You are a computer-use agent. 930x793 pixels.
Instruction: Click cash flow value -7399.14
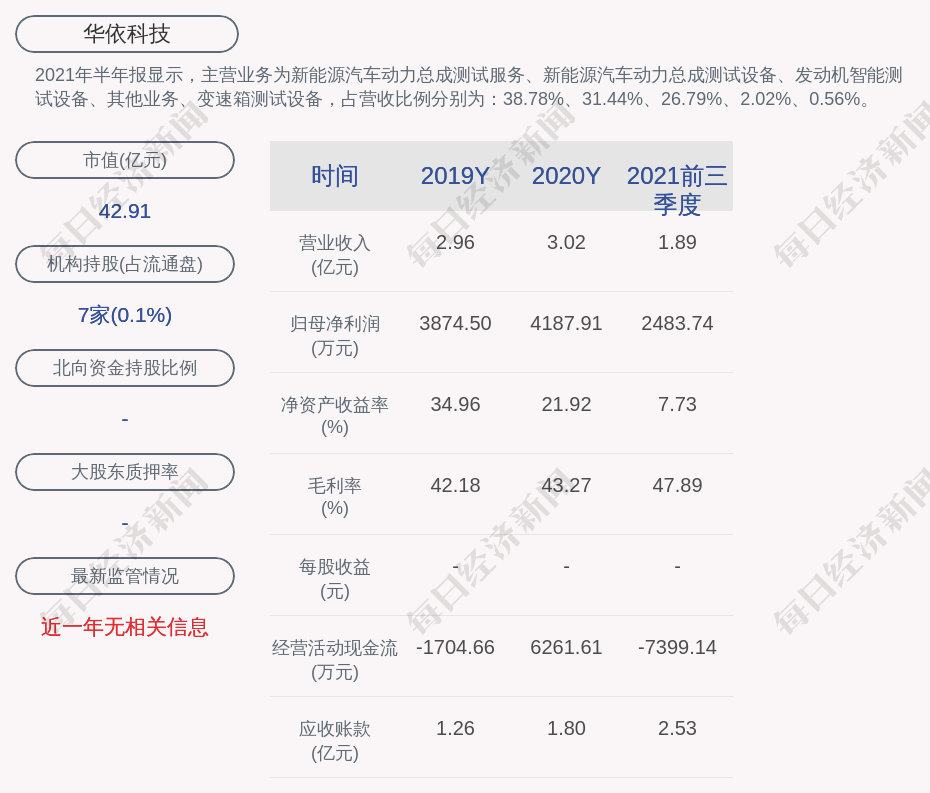[x=677, y=647]
